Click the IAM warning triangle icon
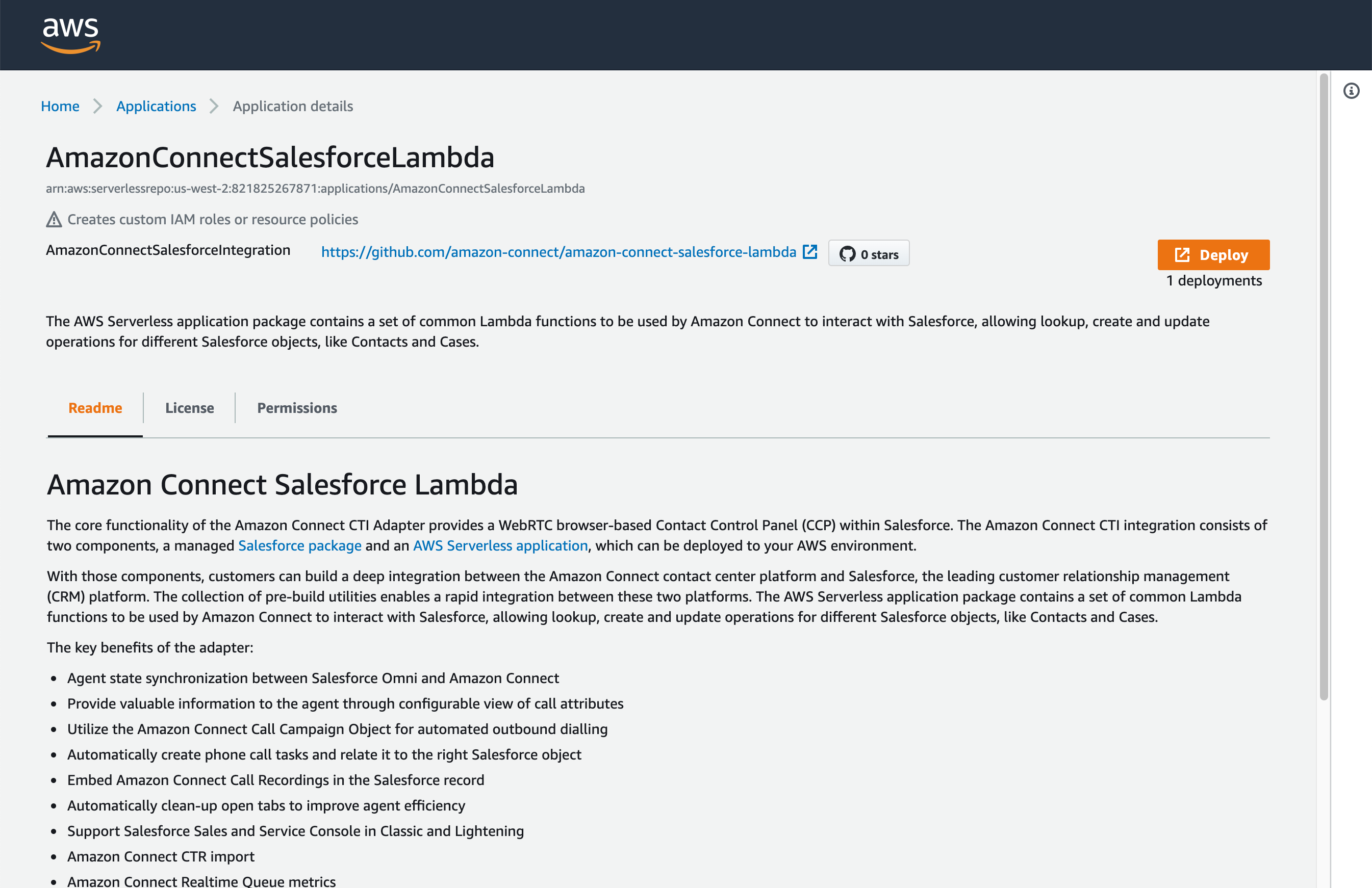This screenshot has height=888, width=1372. tap(54, 220)
